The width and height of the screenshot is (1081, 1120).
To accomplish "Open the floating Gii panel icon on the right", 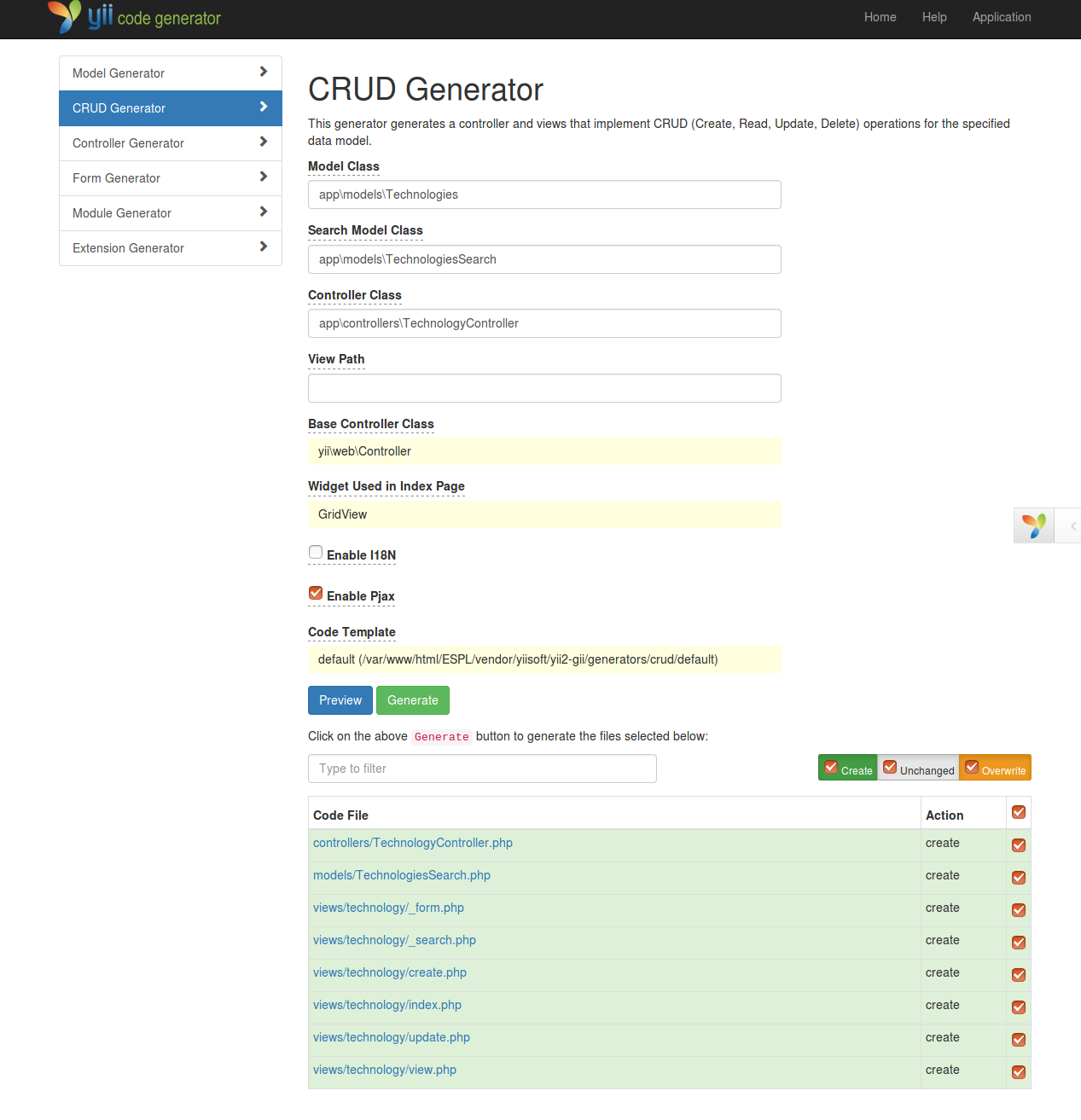I will (x=1034, y=525).
